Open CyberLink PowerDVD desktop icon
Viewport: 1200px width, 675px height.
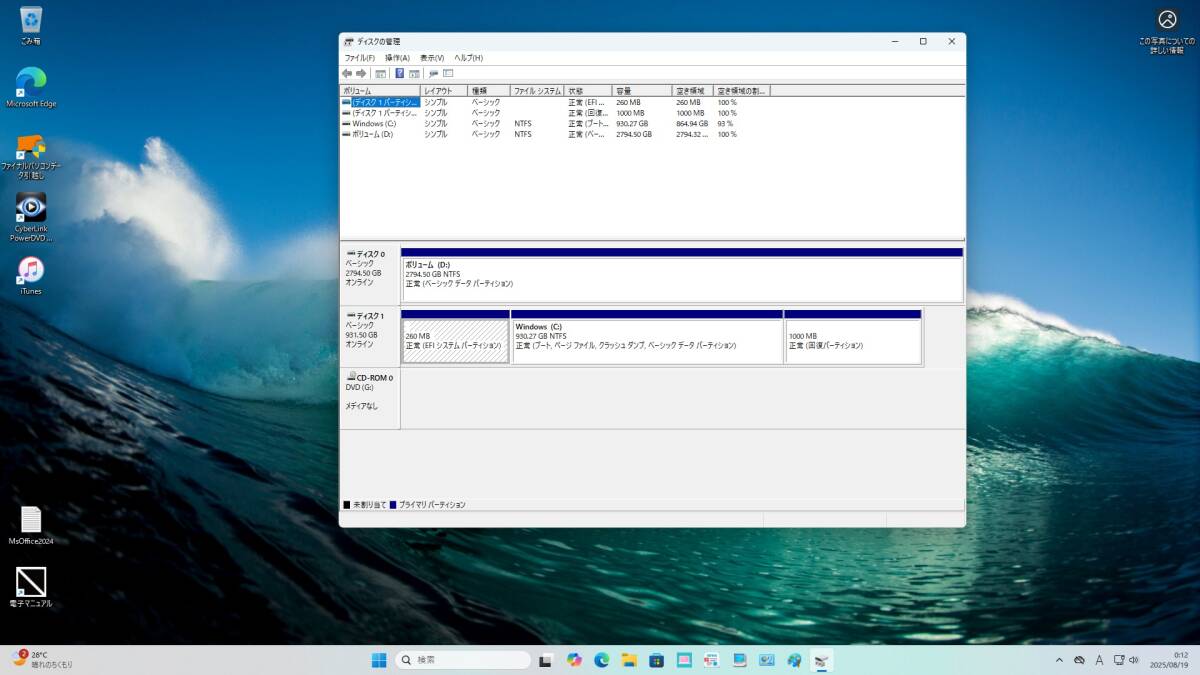point(31,208)
